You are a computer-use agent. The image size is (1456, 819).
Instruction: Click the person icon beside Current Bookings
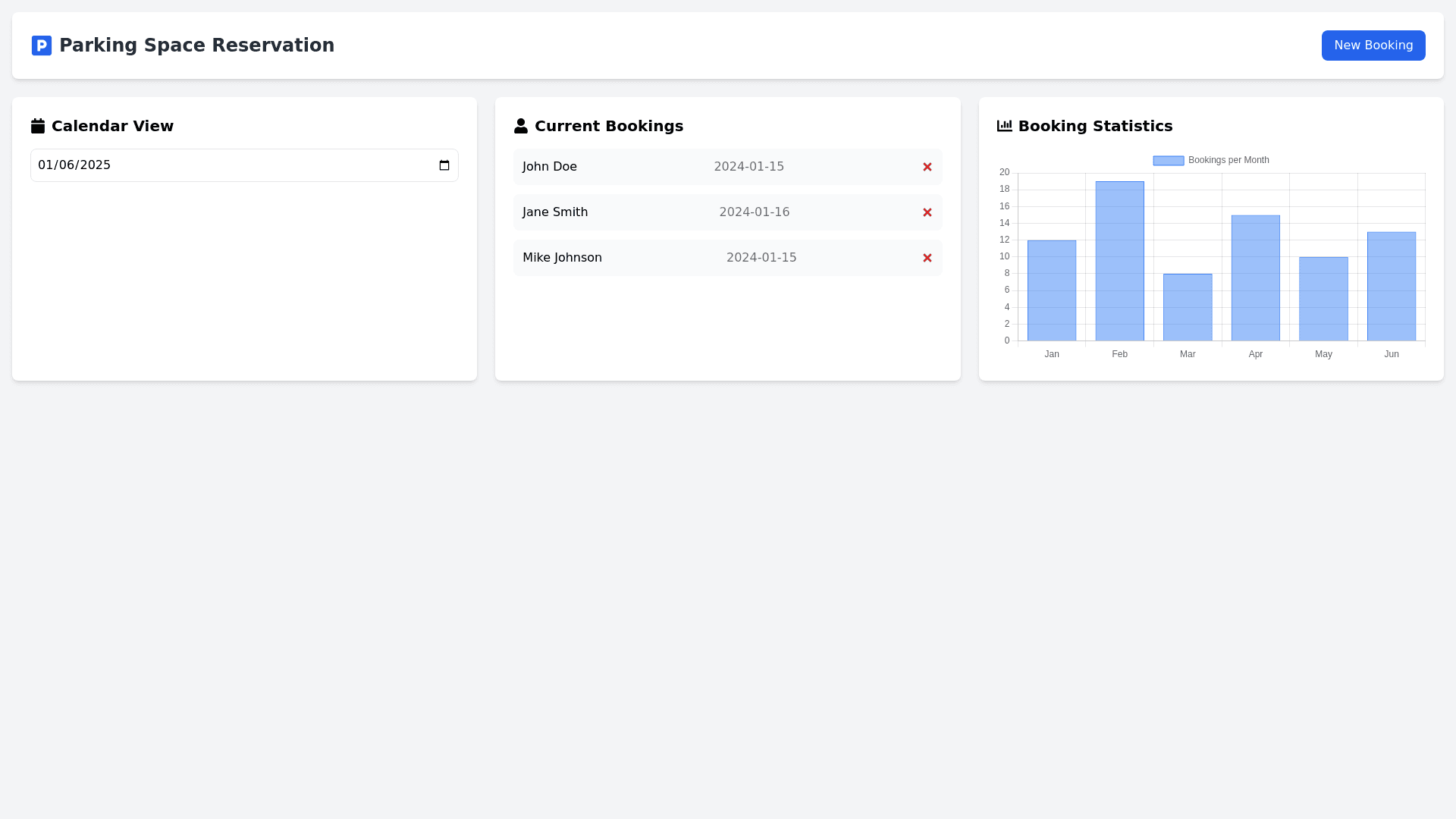click(x=521, y=126)
